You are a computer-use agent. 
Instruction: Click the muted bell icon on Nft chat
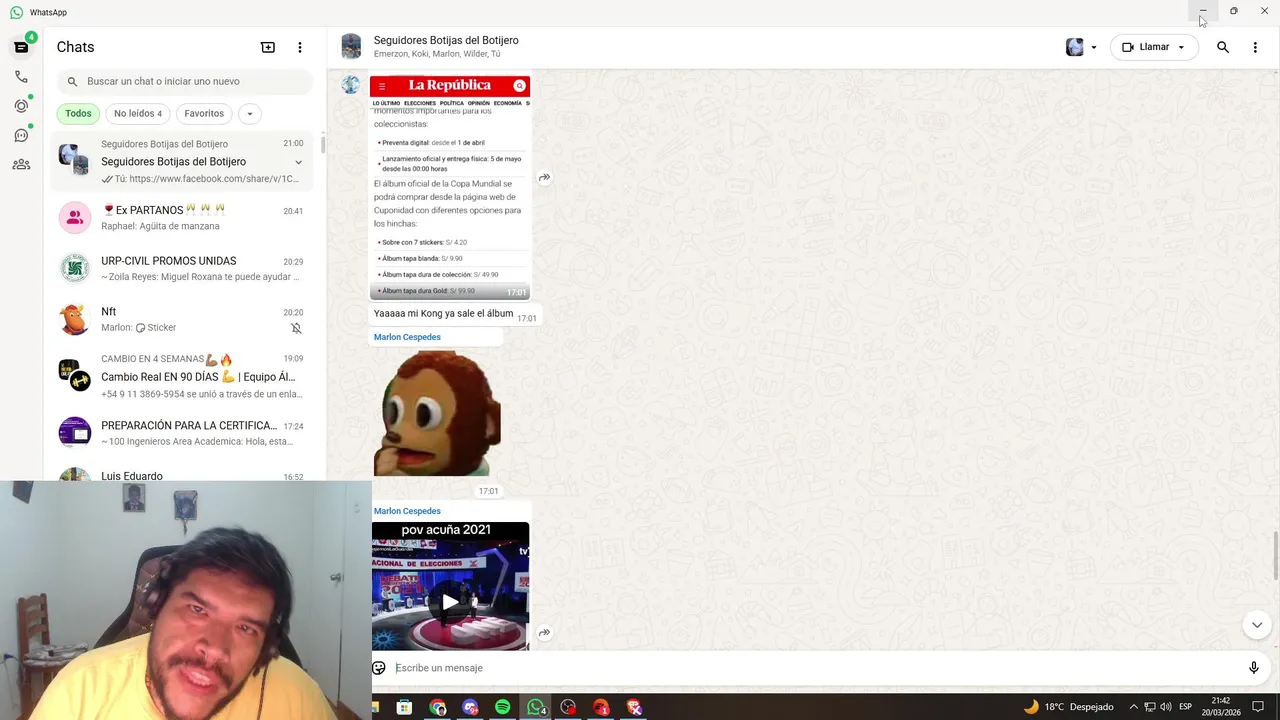(296, 328)
